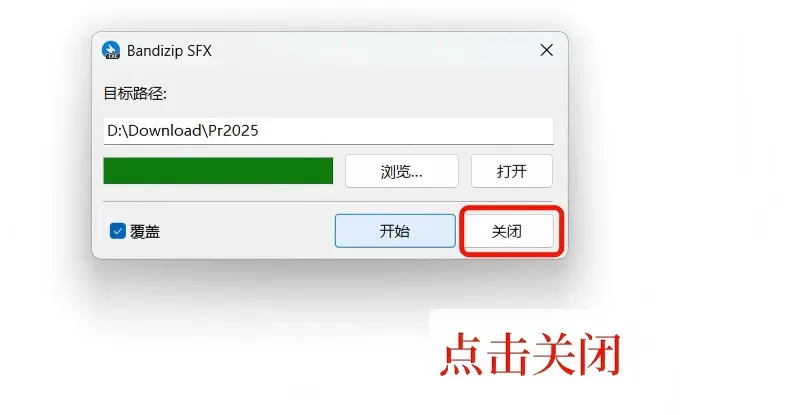Click the green extraction progress bar

point(218,170)
